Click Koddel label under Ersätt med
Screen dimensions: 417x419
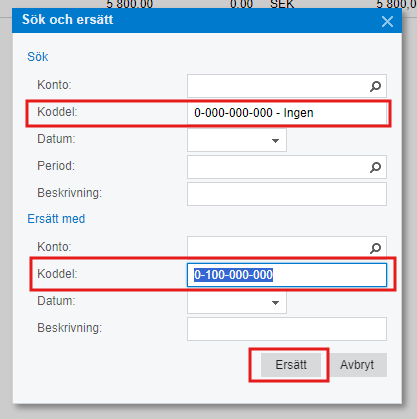tap(57, 274)
